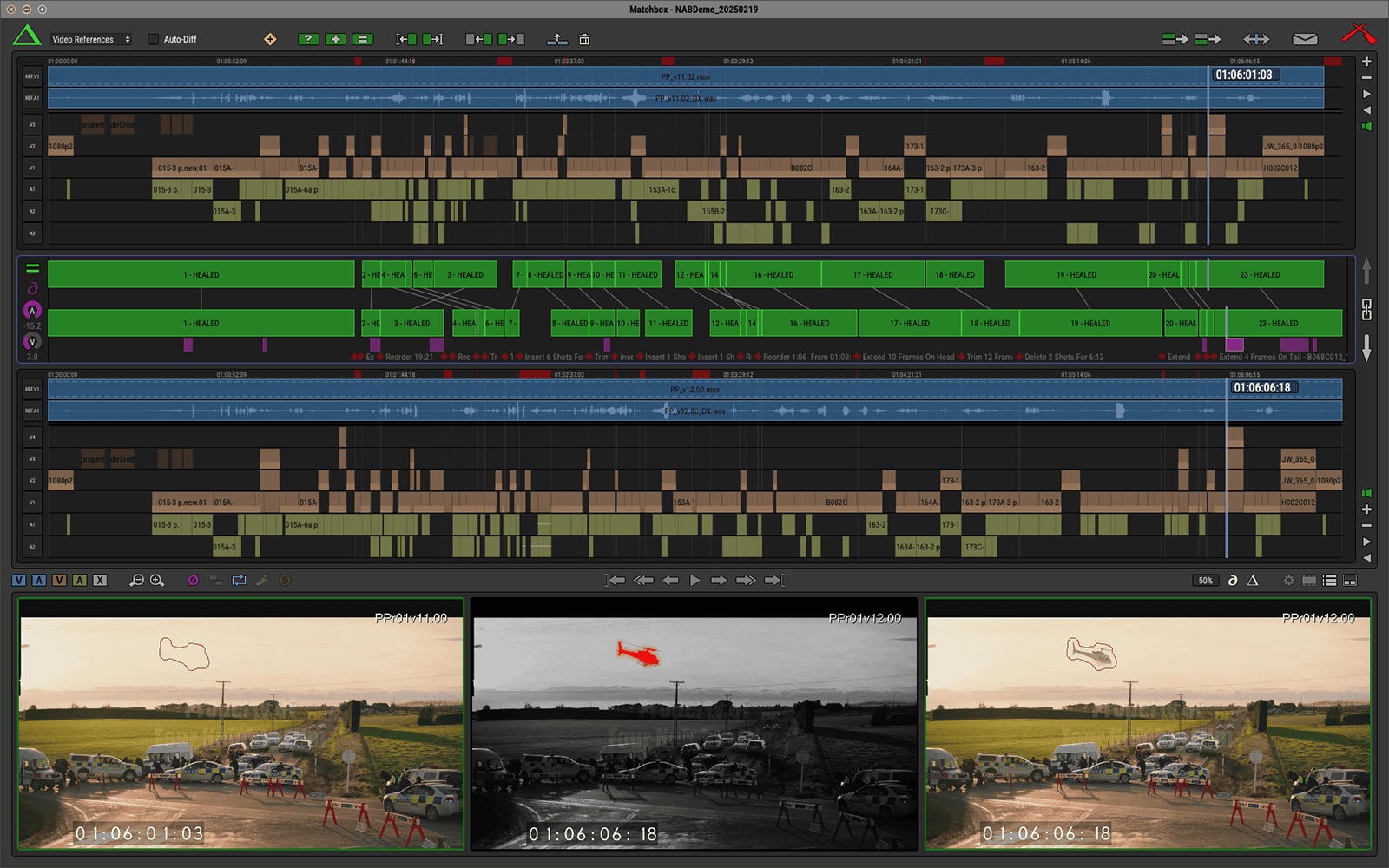The width and height of the screenshot is (1389, 868).
Task: Click the envelope mail icon
Action: [x=1304, y=39]
